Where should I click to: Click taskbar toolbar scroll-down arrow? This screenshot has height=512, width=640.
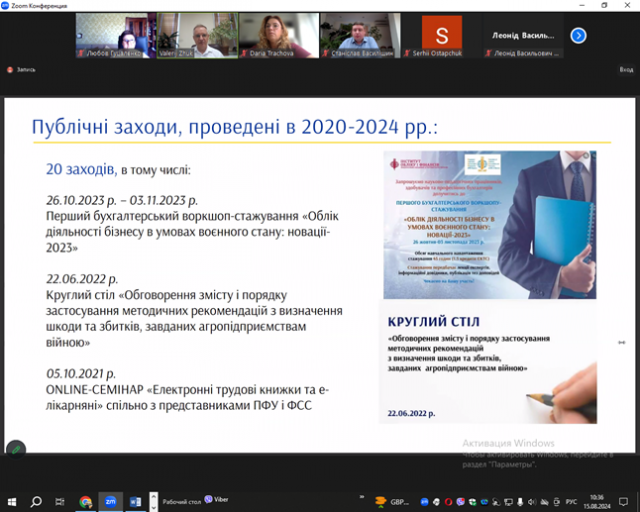pyautogui.click(x=153, y=507)
